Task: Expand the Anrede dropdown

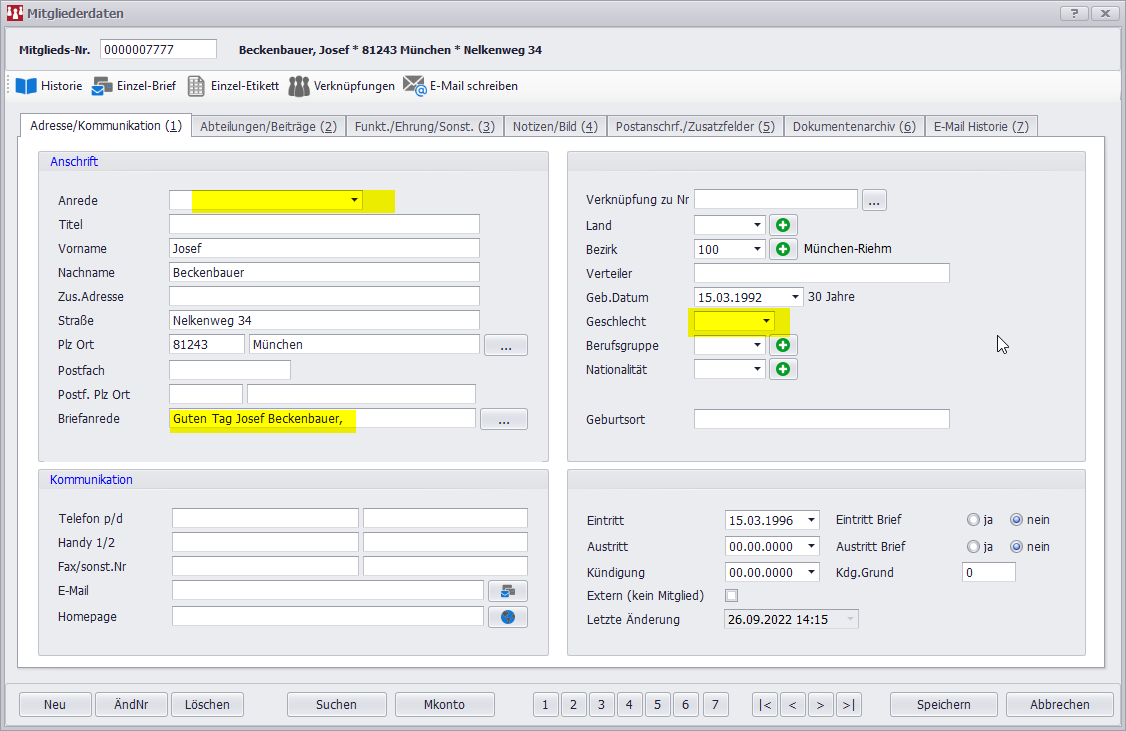Action: (354, 201)
